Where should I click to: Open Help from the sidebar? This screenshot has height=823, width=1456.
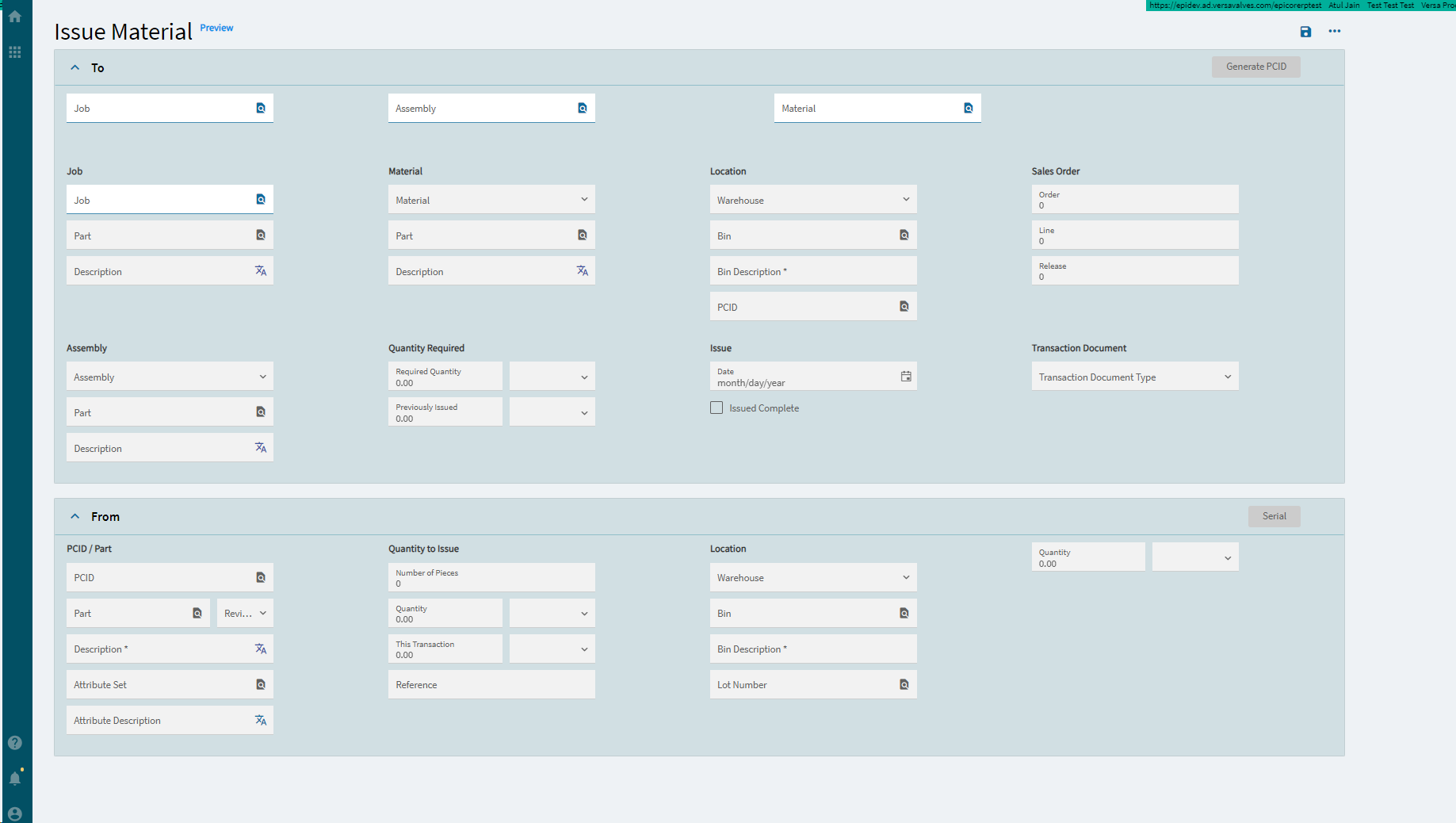click(x=15, y=743)
